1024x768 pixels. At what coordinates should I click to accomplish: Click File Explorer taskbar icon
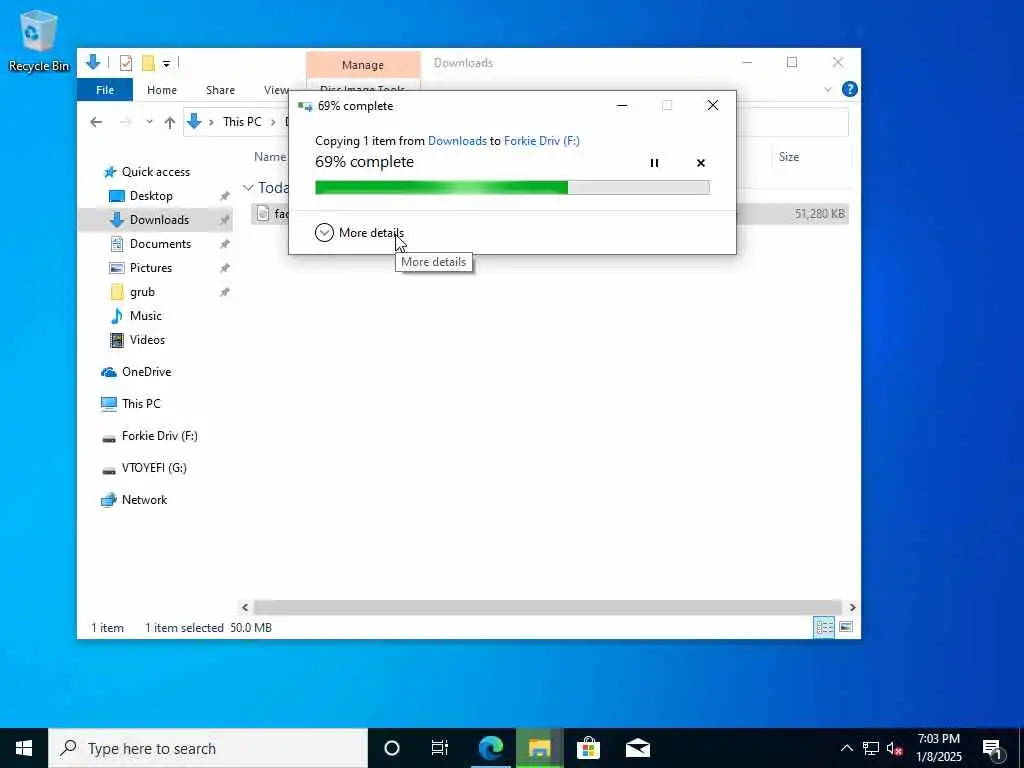[x=539, y=748]
